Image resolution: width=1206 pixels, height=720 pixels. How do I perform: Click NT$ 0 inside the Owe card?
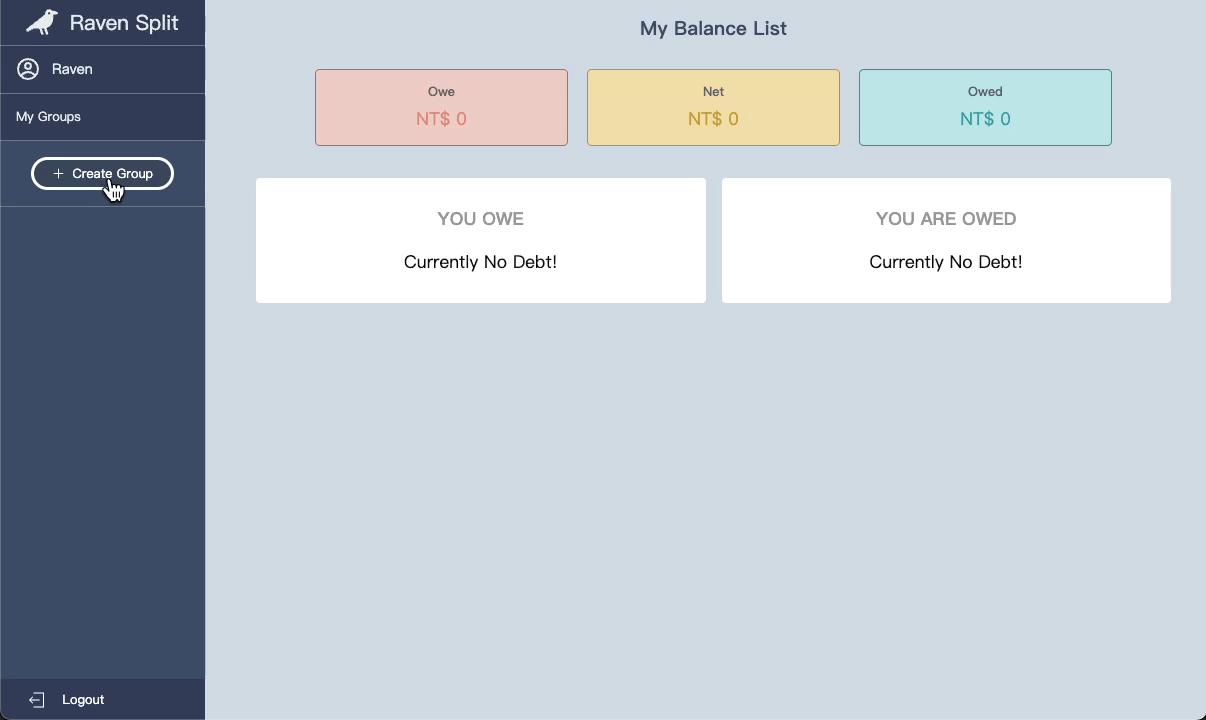441,118
